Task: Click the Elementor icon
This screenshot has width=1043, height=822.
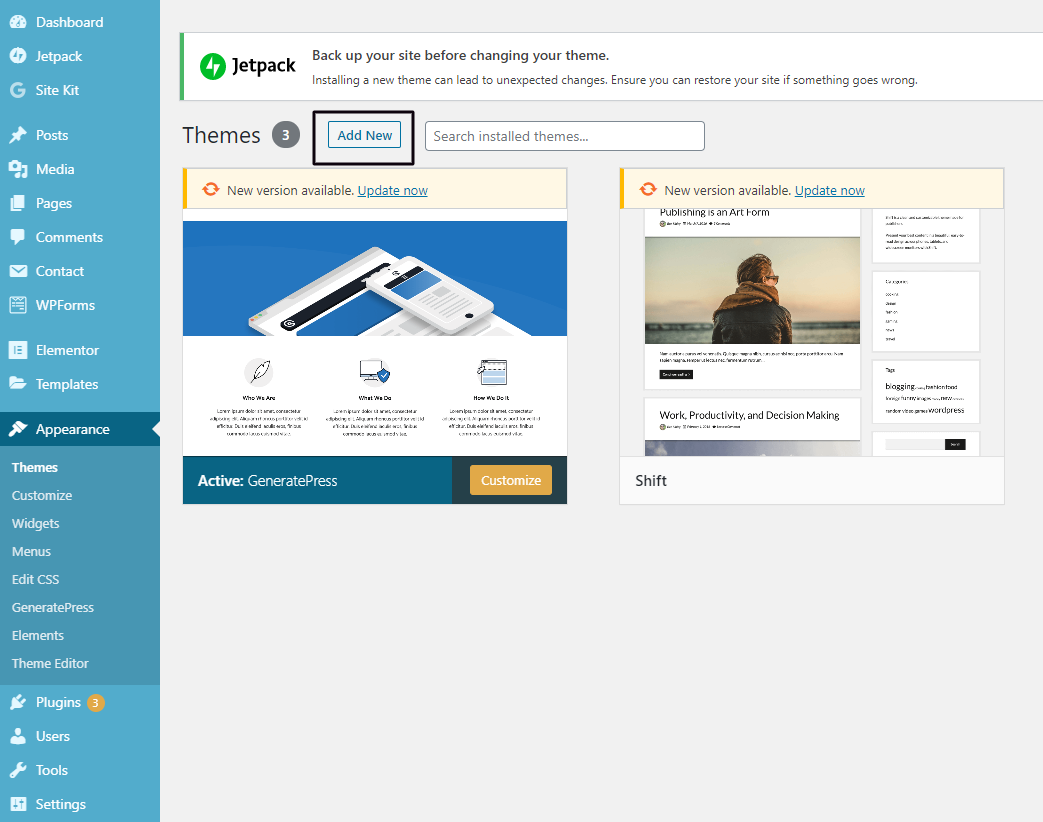Action: [x=18, y=350]
